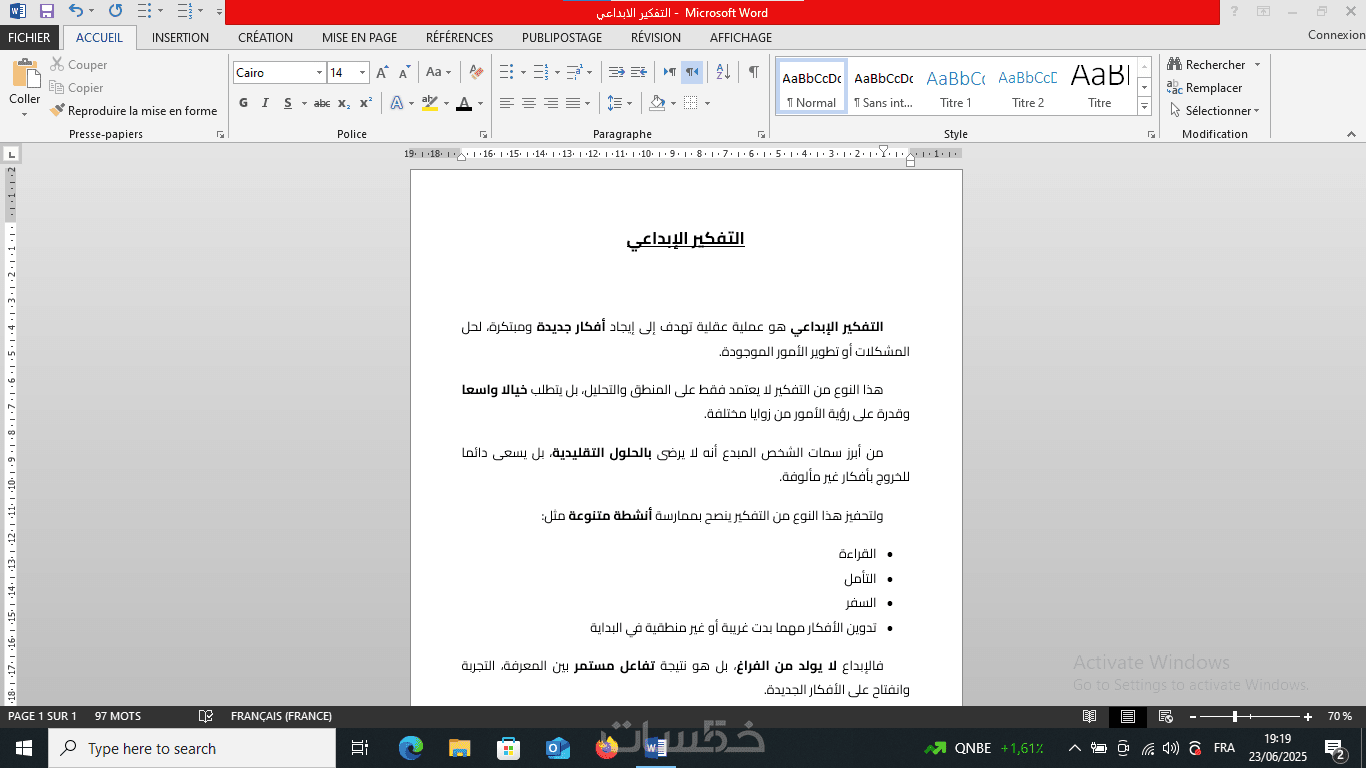The image size is (1366, 768).
Task: Apply strikethrough (abc) formatting
Action: click(x=321, y=103)
